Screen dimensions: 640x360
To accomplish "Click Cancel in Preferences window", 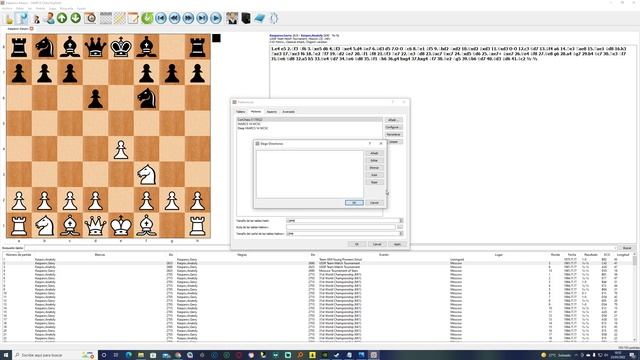I will click(x=377, y=244).
